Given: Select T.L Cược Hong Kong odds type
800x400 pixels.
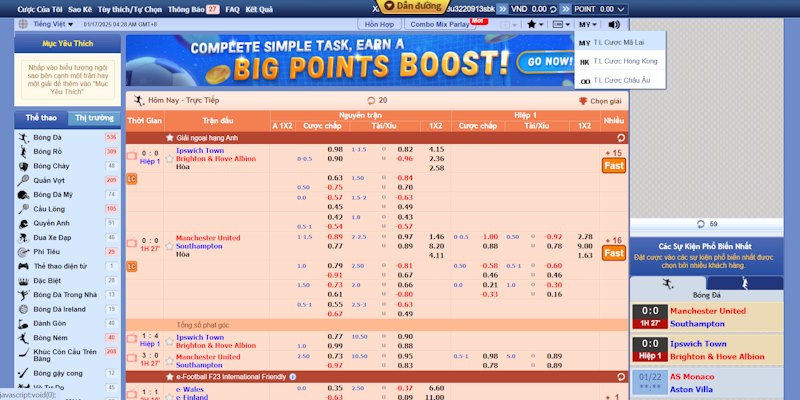Looking at the screenshot, I should (x=617, y=61).
